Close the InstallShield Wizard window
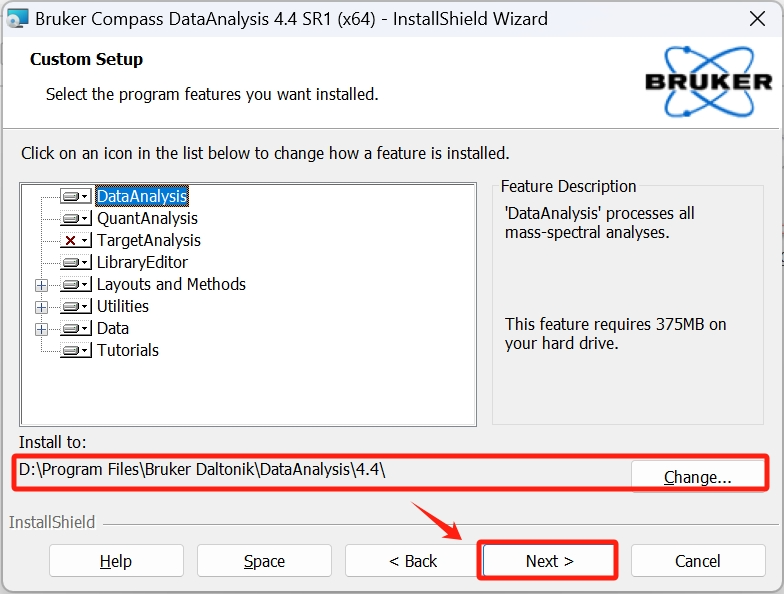784x594 pixels. (757, 18)
